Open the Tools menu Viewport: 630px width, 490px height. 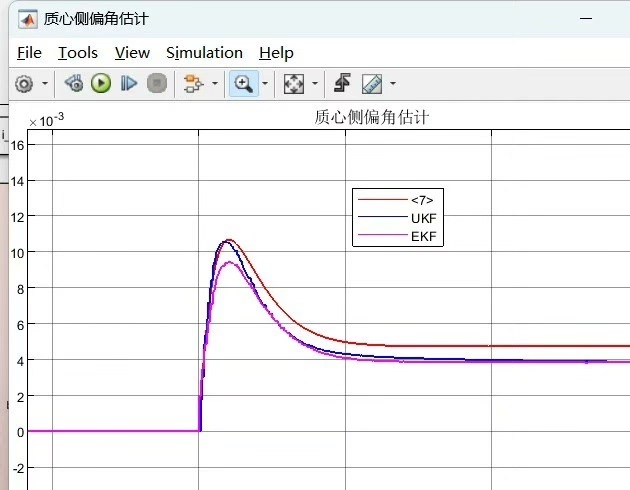click(x=78, y=53)
